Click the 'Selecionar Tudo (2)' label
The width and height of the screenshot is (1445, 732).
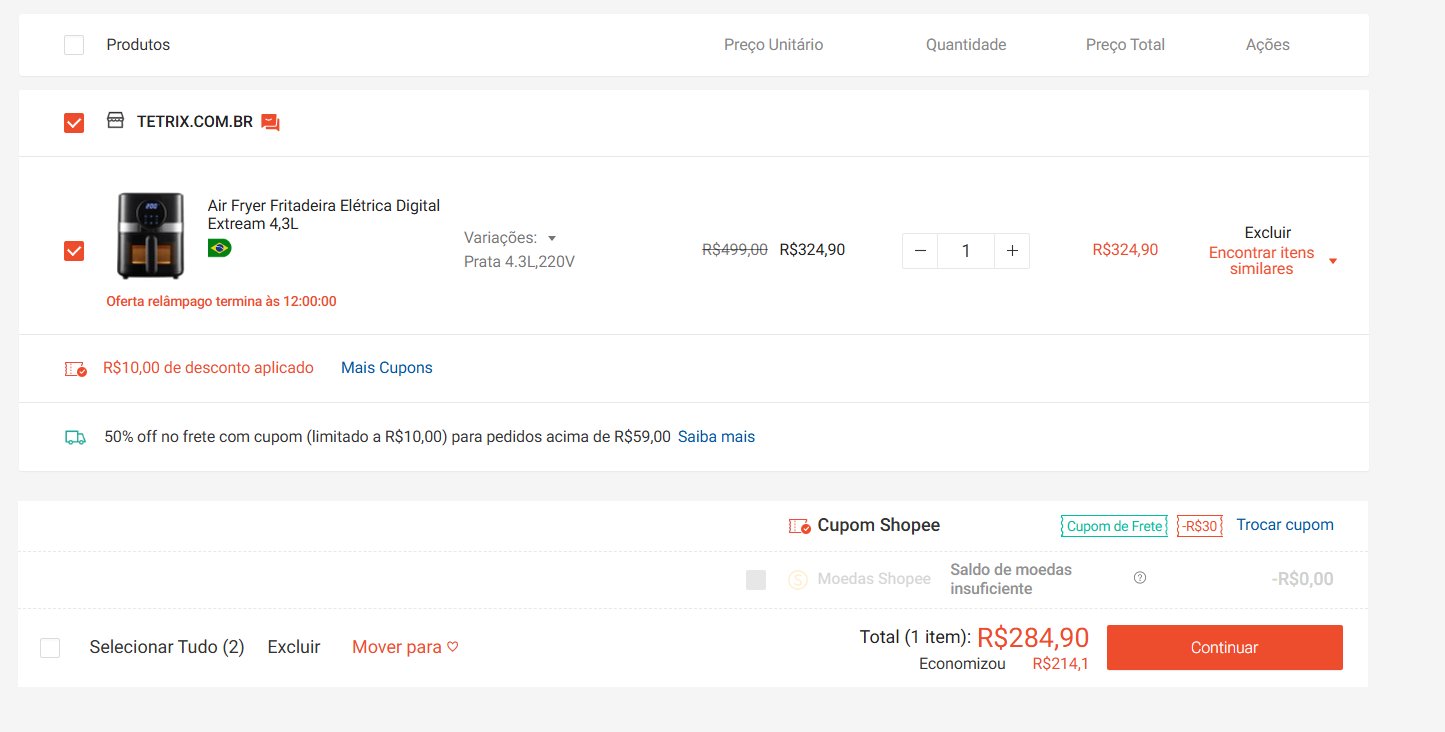pyautogui.click(x=167, y=647)
